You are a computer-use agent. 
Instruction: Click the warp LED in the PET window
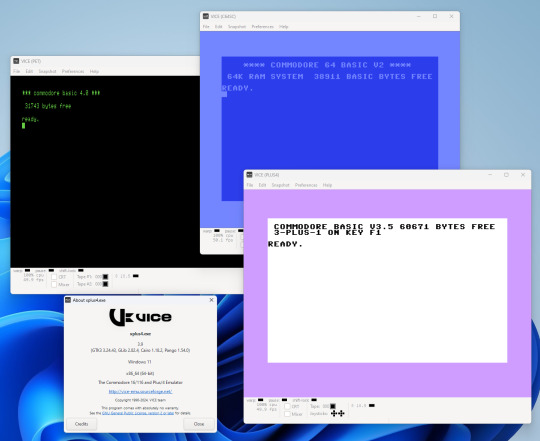(28, 271)
